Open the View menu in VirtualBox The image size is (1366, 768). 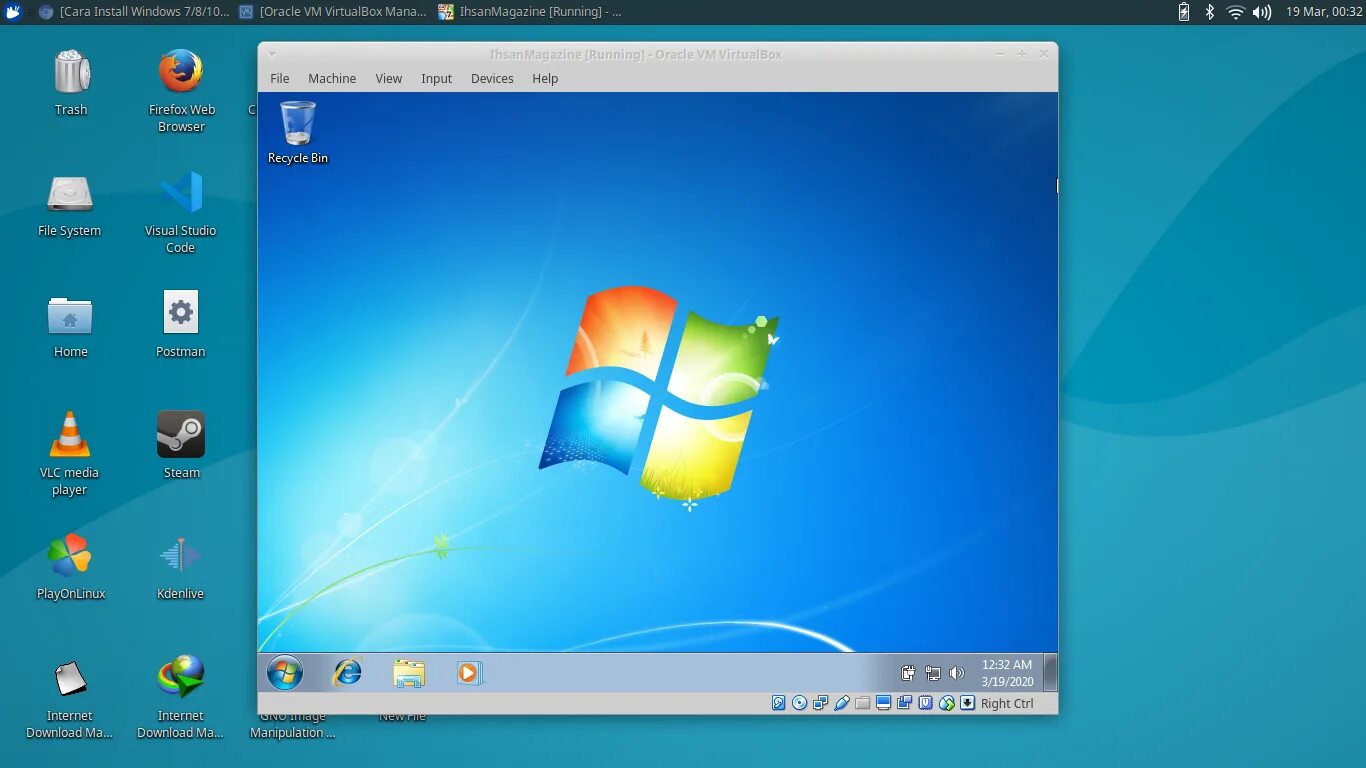point(389,78)
